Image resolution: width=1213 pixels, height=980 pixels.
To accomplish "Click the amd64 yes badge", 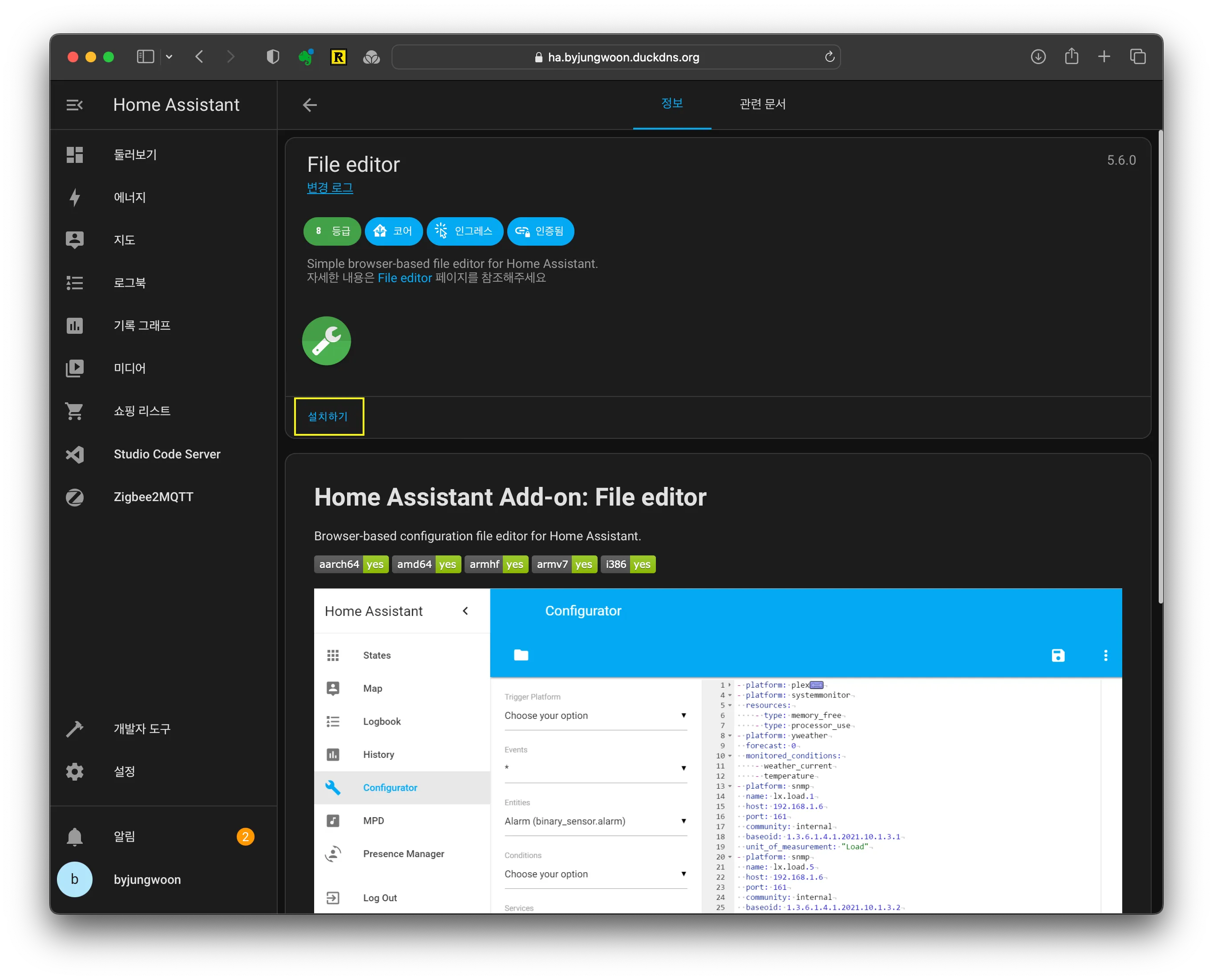I will point(427,564).
